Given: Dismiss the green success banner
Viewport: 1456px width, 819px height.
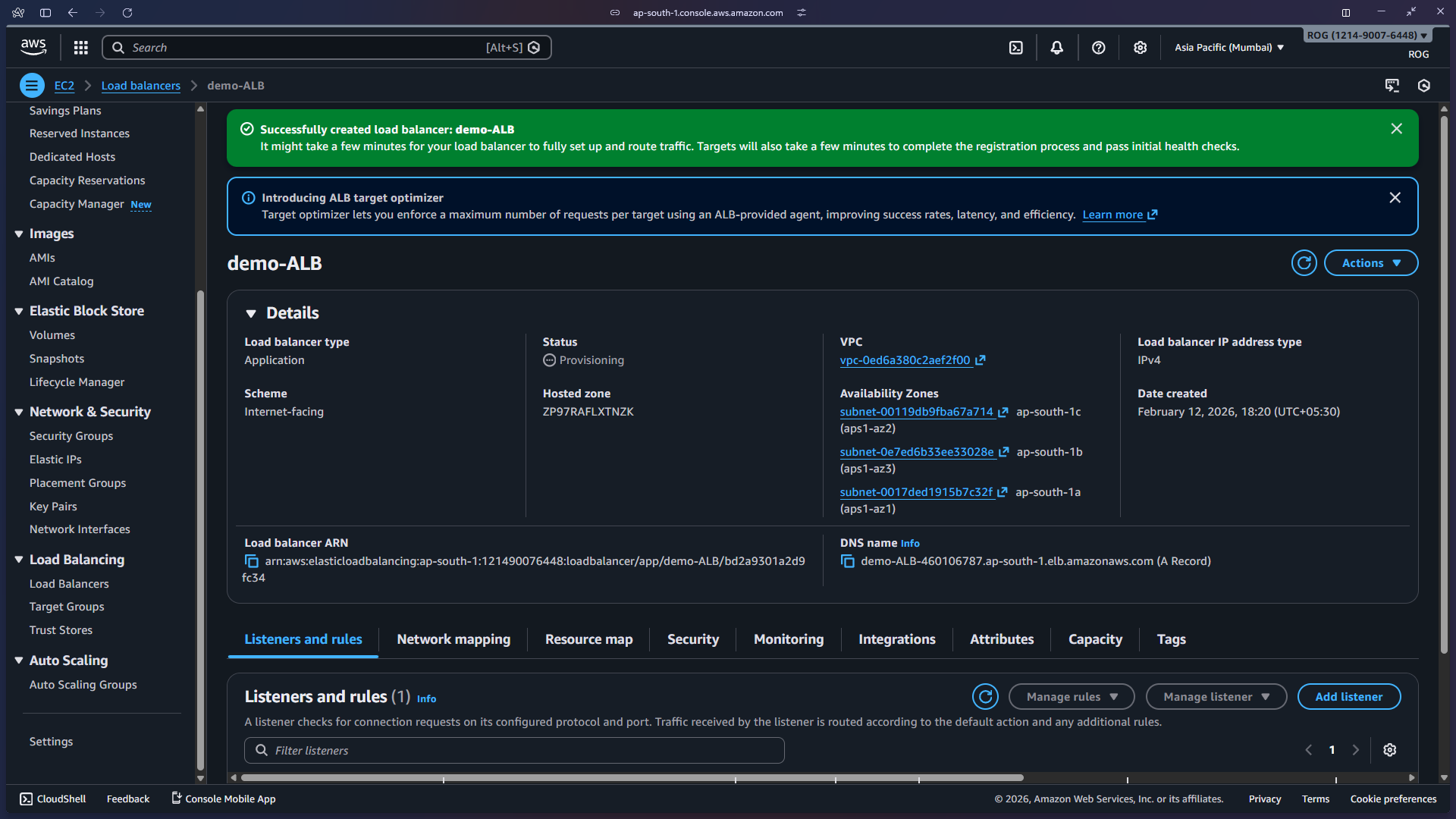Looking at the screenshot, I should coord(1396,129).
